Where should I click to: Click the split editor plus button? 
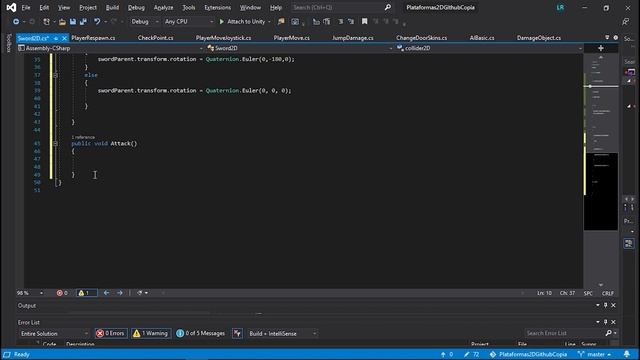(601, 48)
